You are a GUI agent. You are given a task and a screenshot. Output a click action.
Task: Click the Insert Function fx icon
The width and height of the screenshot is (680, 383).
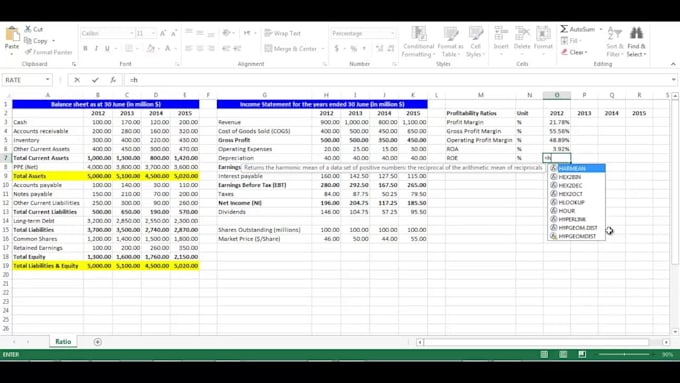tap(113, 80)
